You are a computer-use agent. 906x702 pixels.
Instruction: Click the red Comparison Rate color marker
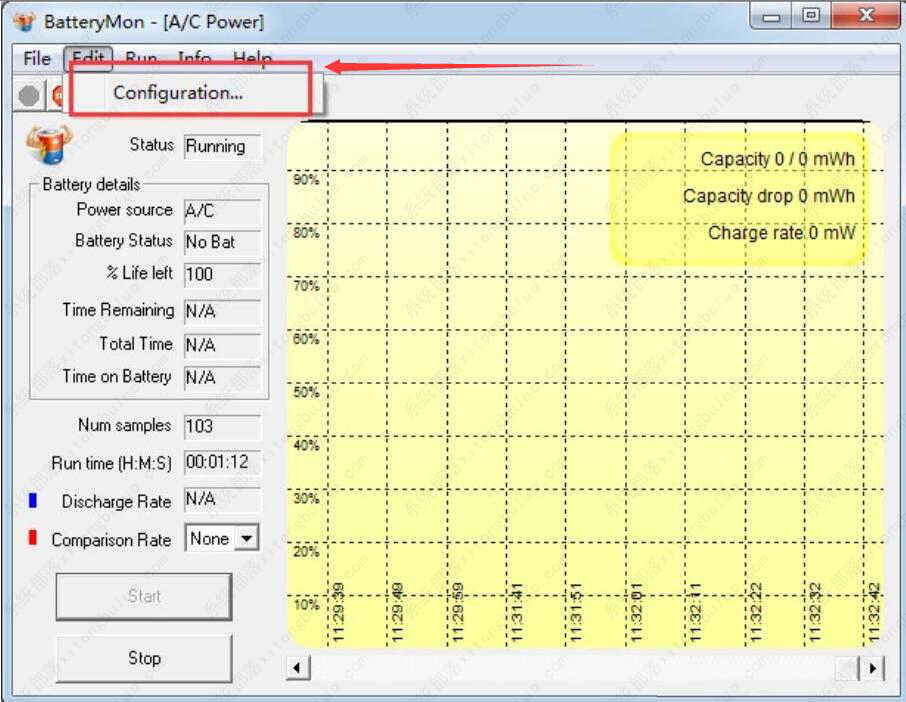33,538
